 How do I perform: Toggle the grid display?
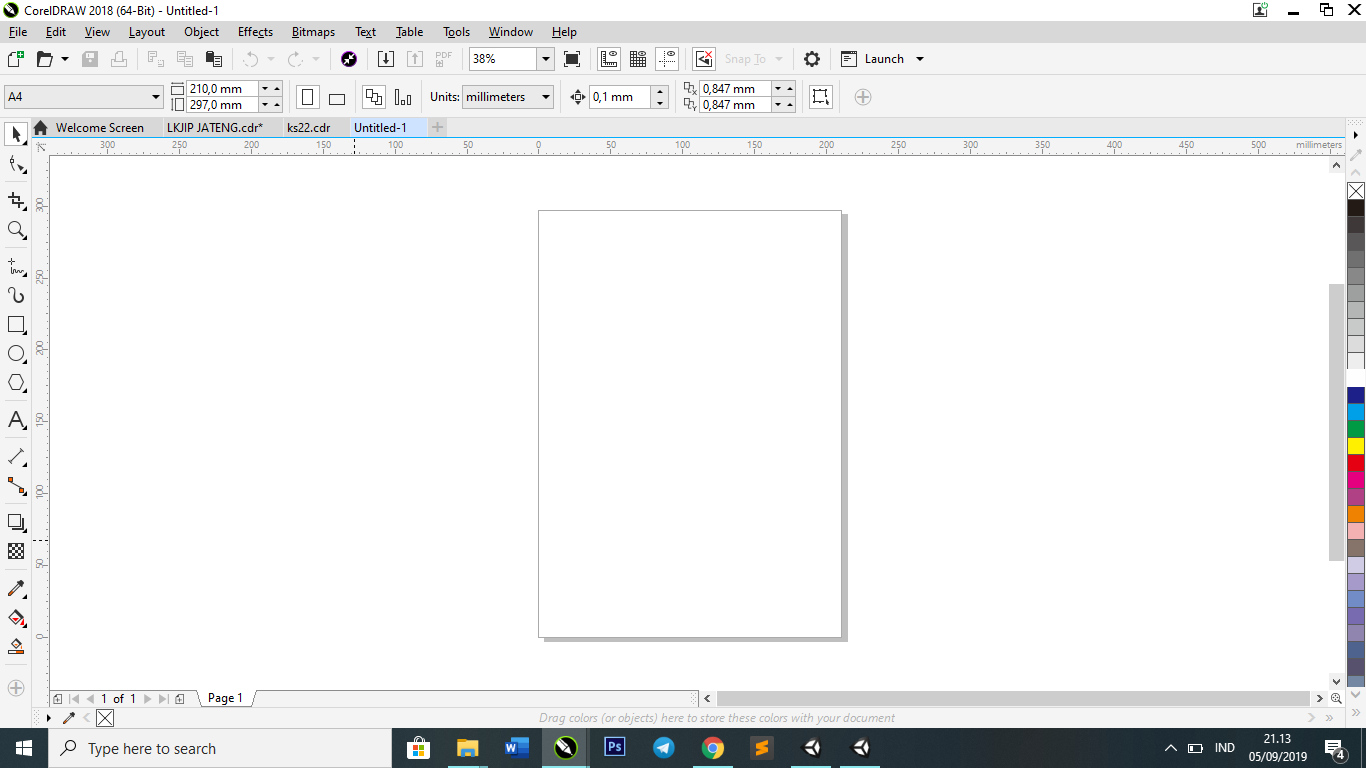637,58
